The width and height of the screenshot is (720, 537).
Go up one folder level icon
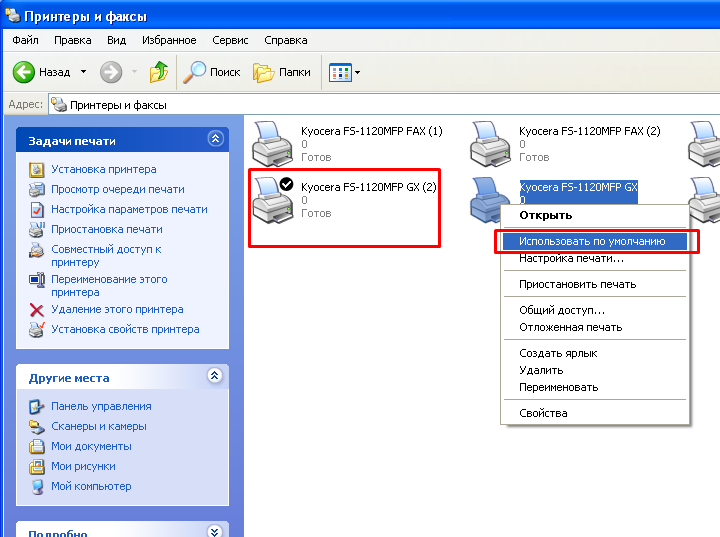[159, 72]
